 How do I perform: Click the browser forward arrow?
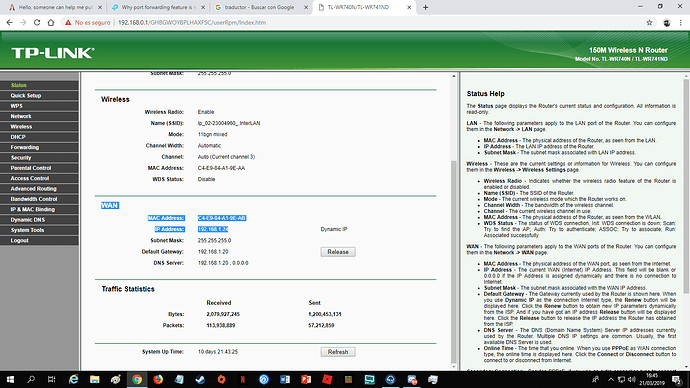[x=23, y=22]
